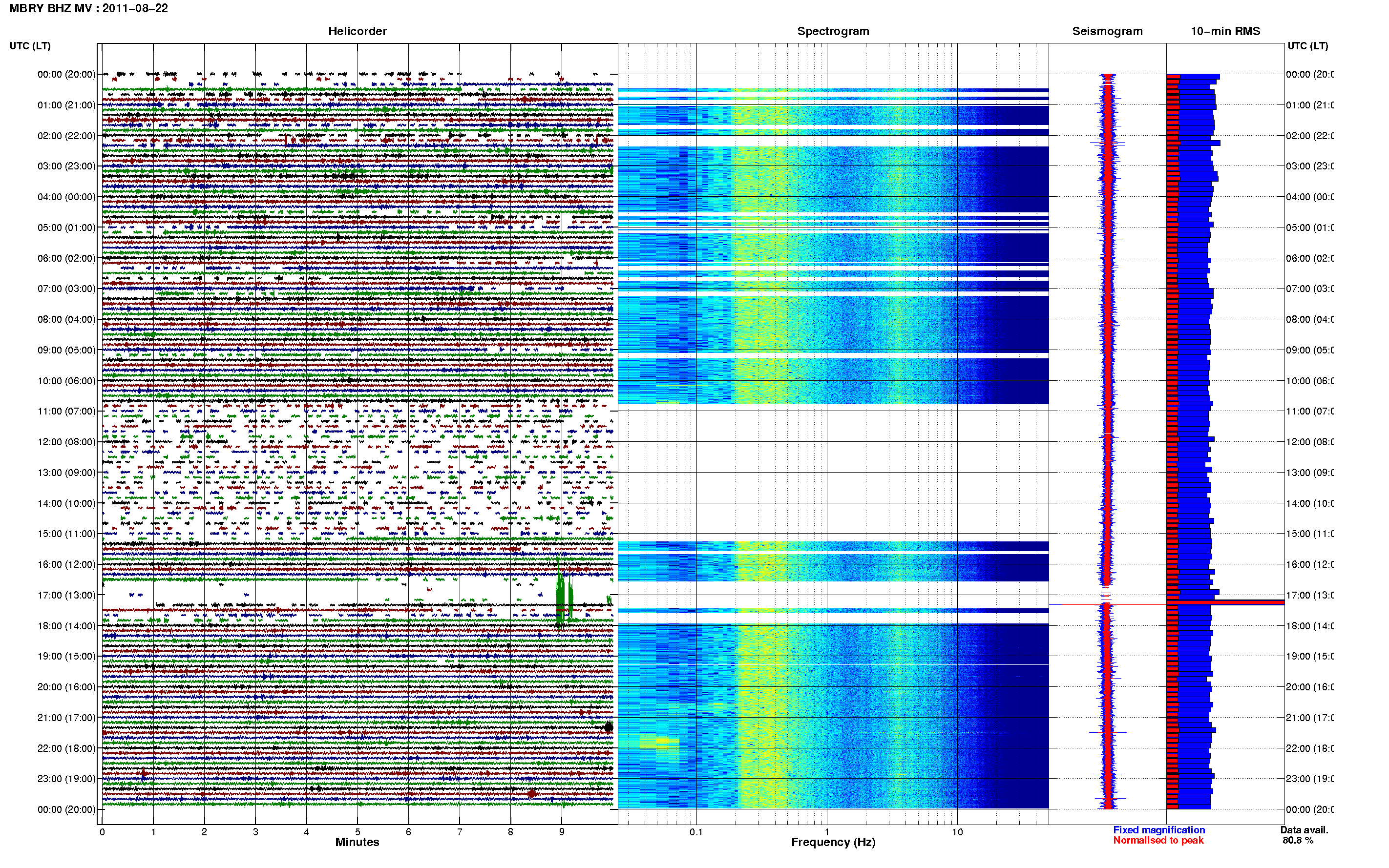
Task: Select tick "7" on the Minutes axis
Action: [460, 832]
